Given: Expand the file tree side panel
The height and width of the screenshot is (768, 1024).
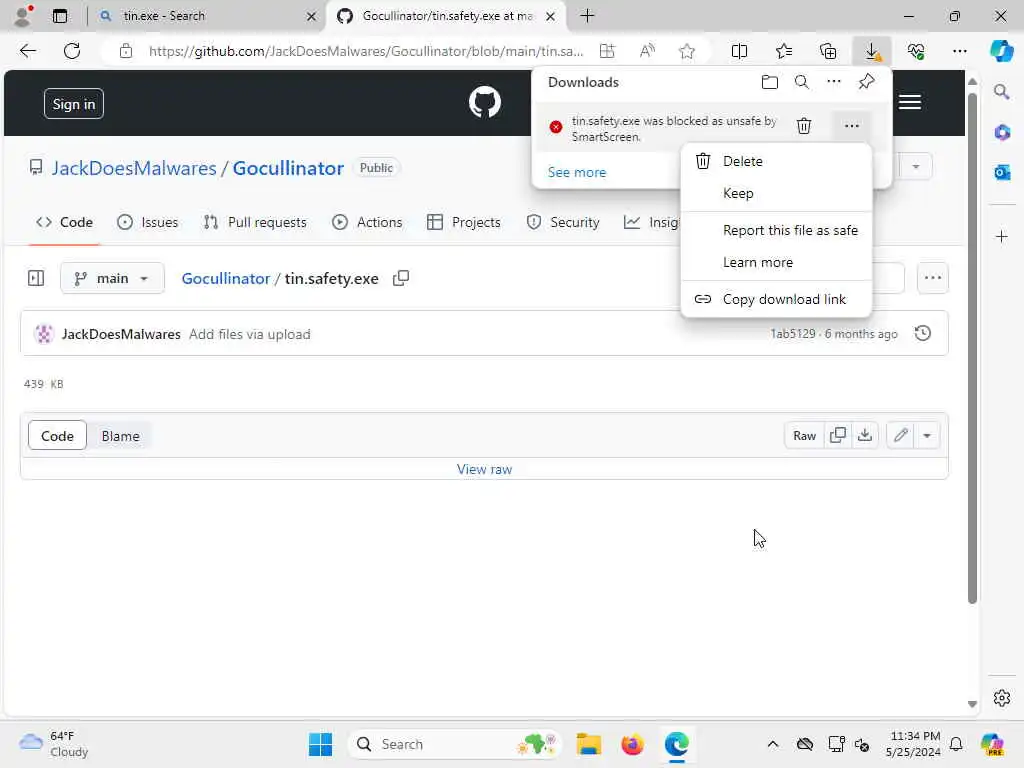Looking at the screenshot, I should point(36,279).
